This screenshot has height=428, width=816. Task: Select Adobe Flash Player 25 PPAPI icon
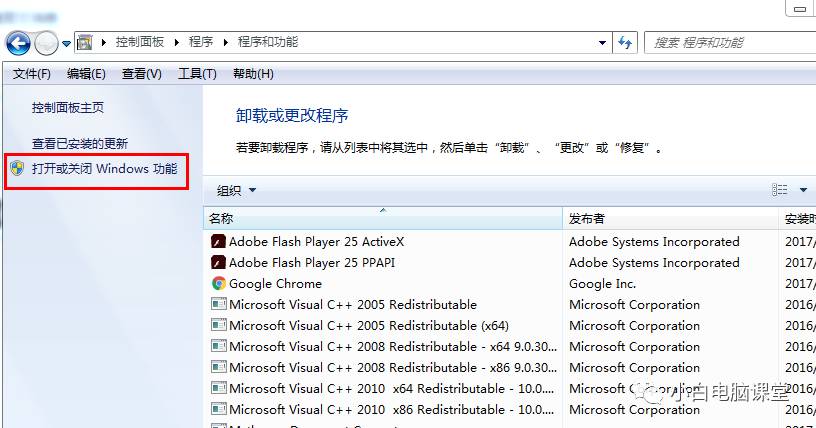pos(219,262)
